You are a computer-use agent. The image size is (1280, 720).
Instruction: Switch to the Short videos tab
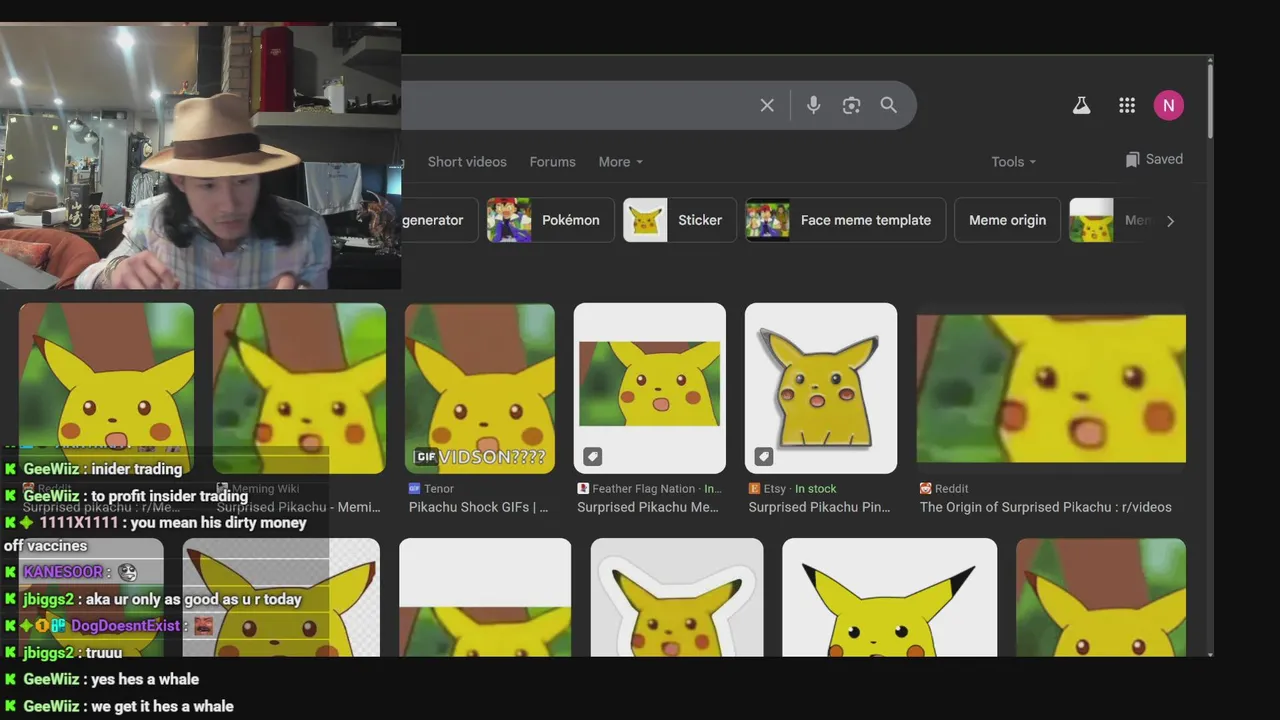click(x=467, y=161)
